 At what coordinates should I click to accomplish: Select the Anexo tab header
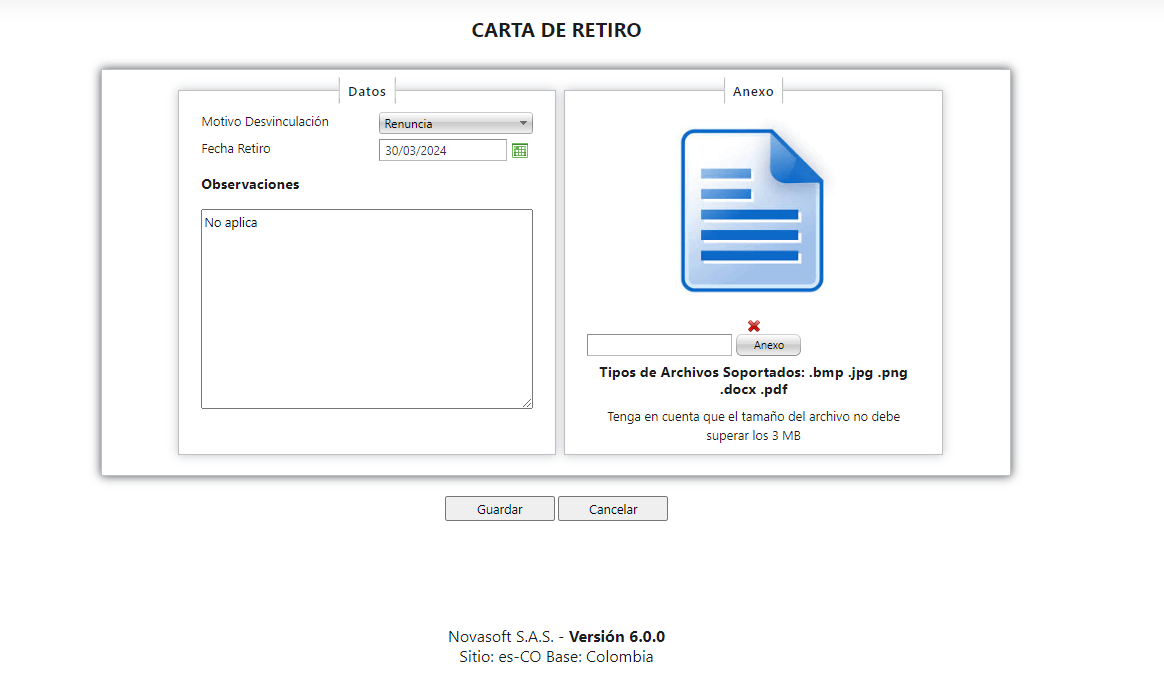click(x=754, y=91)
